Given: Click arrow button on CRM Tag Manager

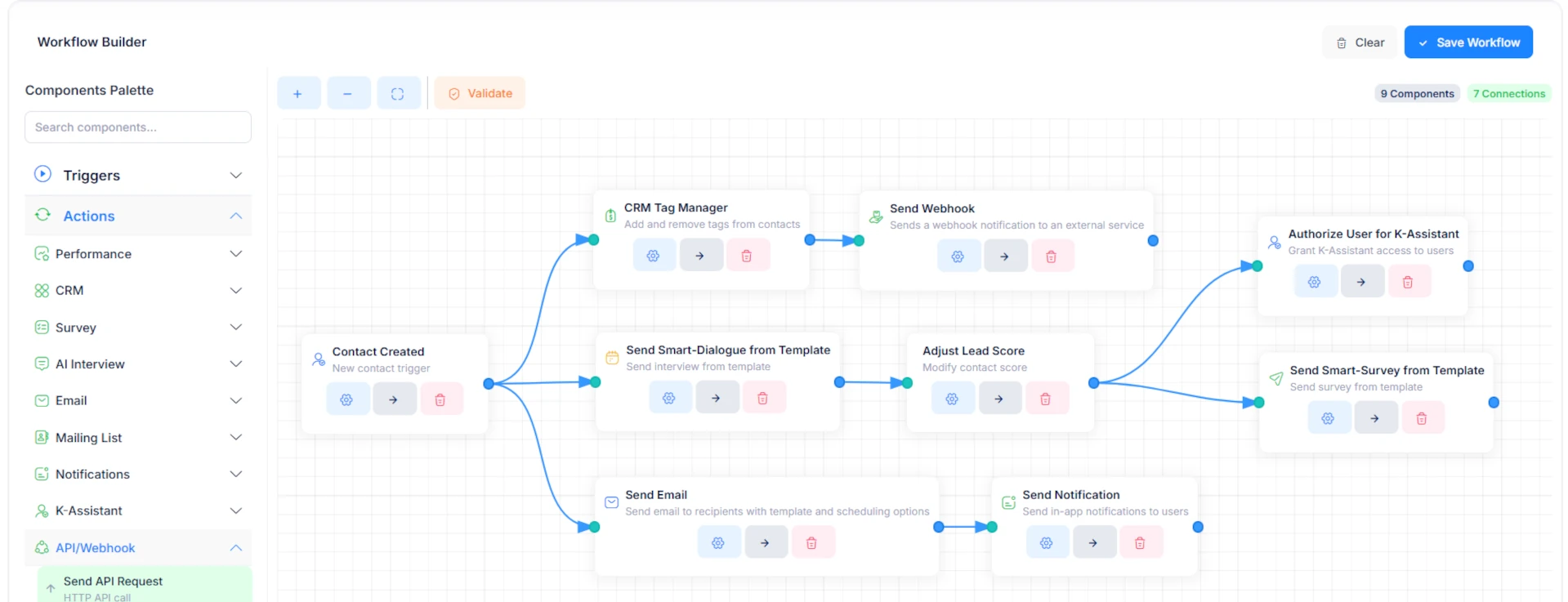Looking at the screenshot, I should (x=700, y=256).
